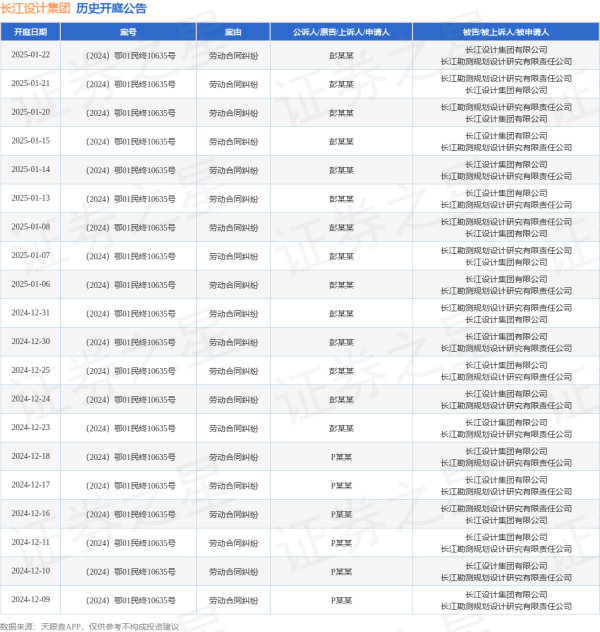Select the date 2024-12-30
This screenshot has width=600, height=632.
click(x=31, y=341)
